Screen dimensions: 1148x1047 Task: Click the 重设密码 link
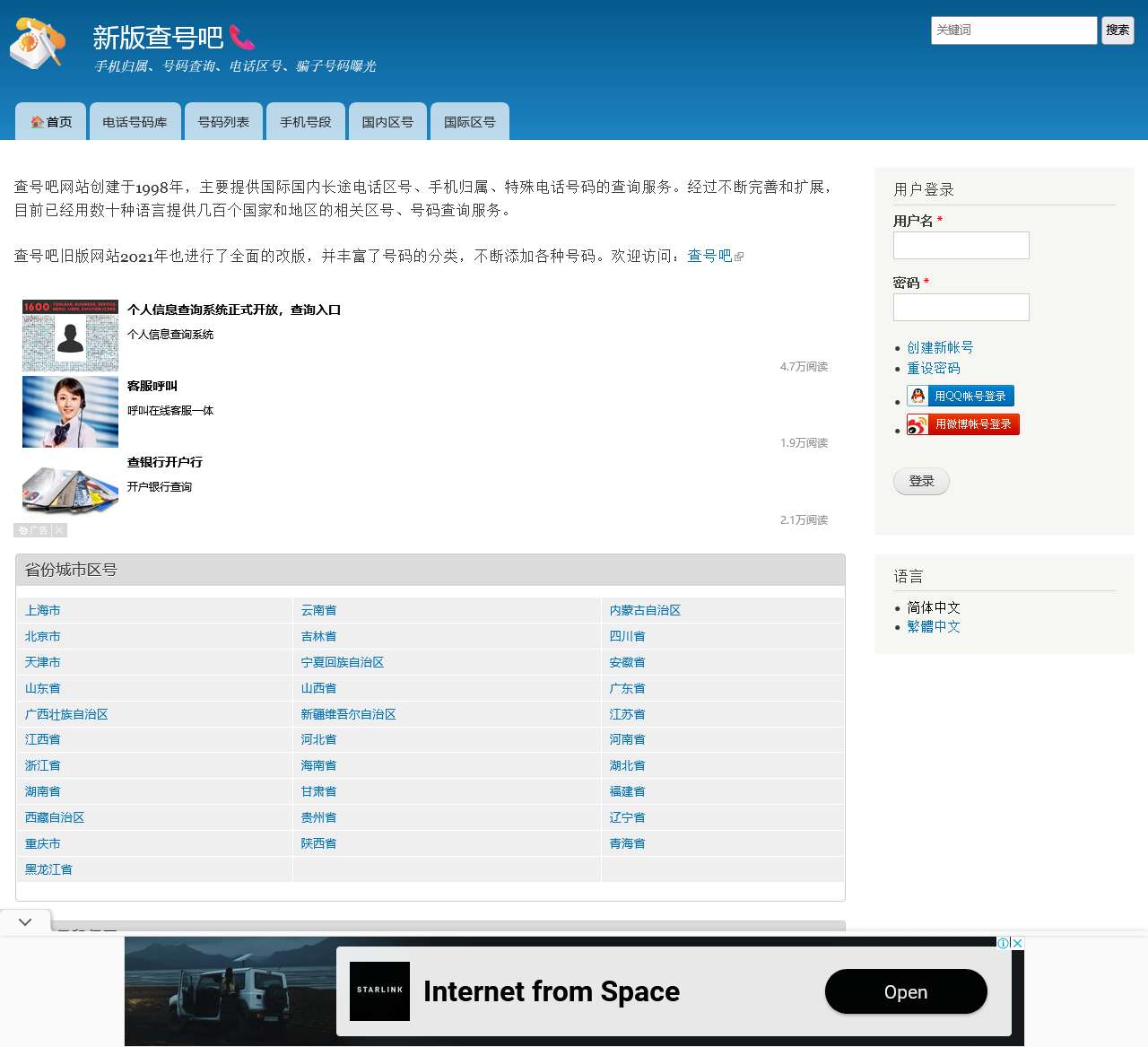click(934, 368)
